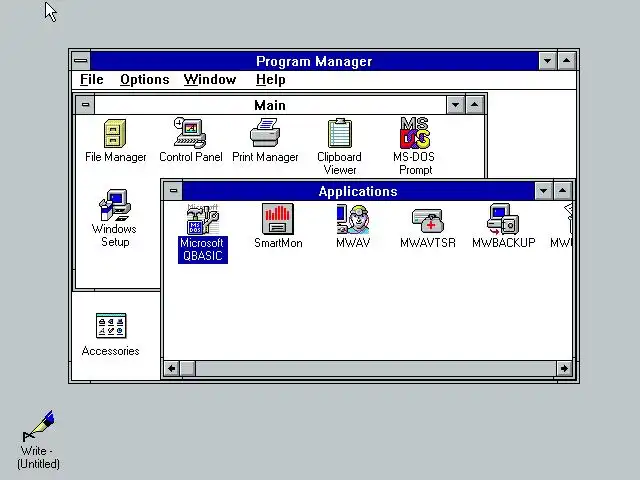Viewport: 640px width, 480px height.
Task: Select the SmartMon icon in Applications
Action: (278, 226)
